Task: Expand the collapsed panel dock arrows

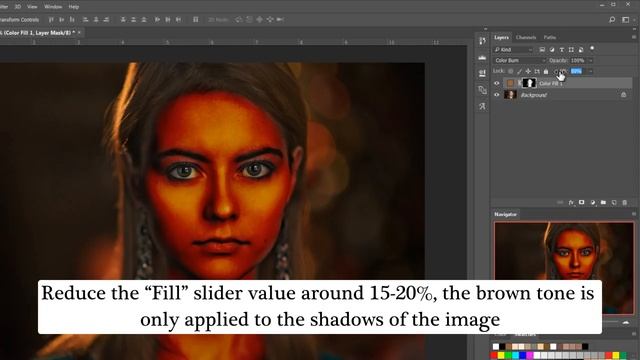Action: coord(485,29)
